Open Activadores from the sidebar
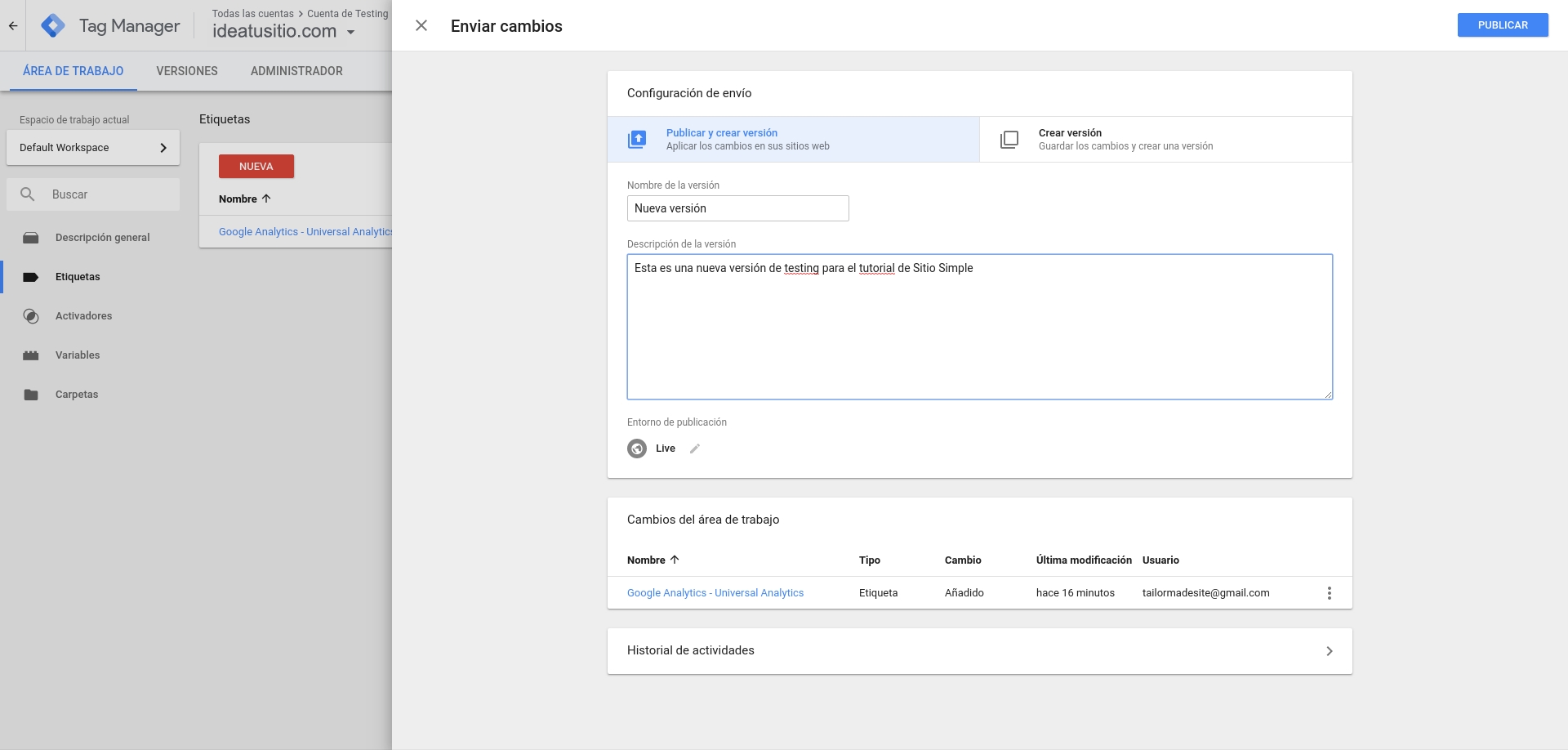 click(x=83, y=316)
